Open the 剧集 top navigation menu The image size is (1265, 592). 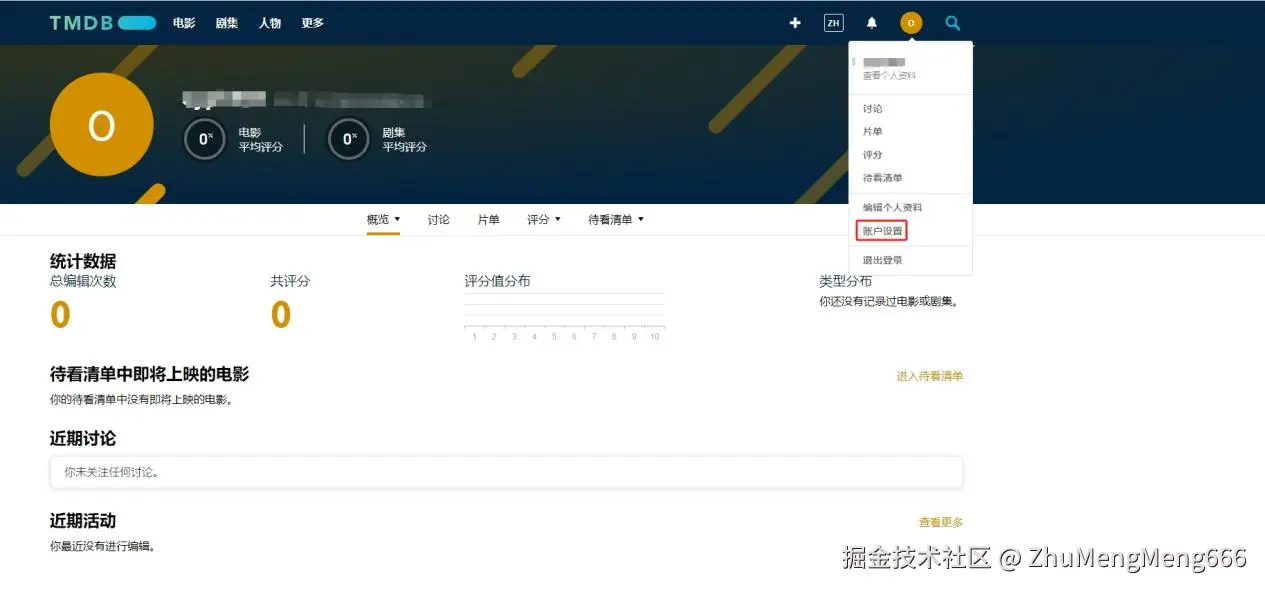click(227, 23)
